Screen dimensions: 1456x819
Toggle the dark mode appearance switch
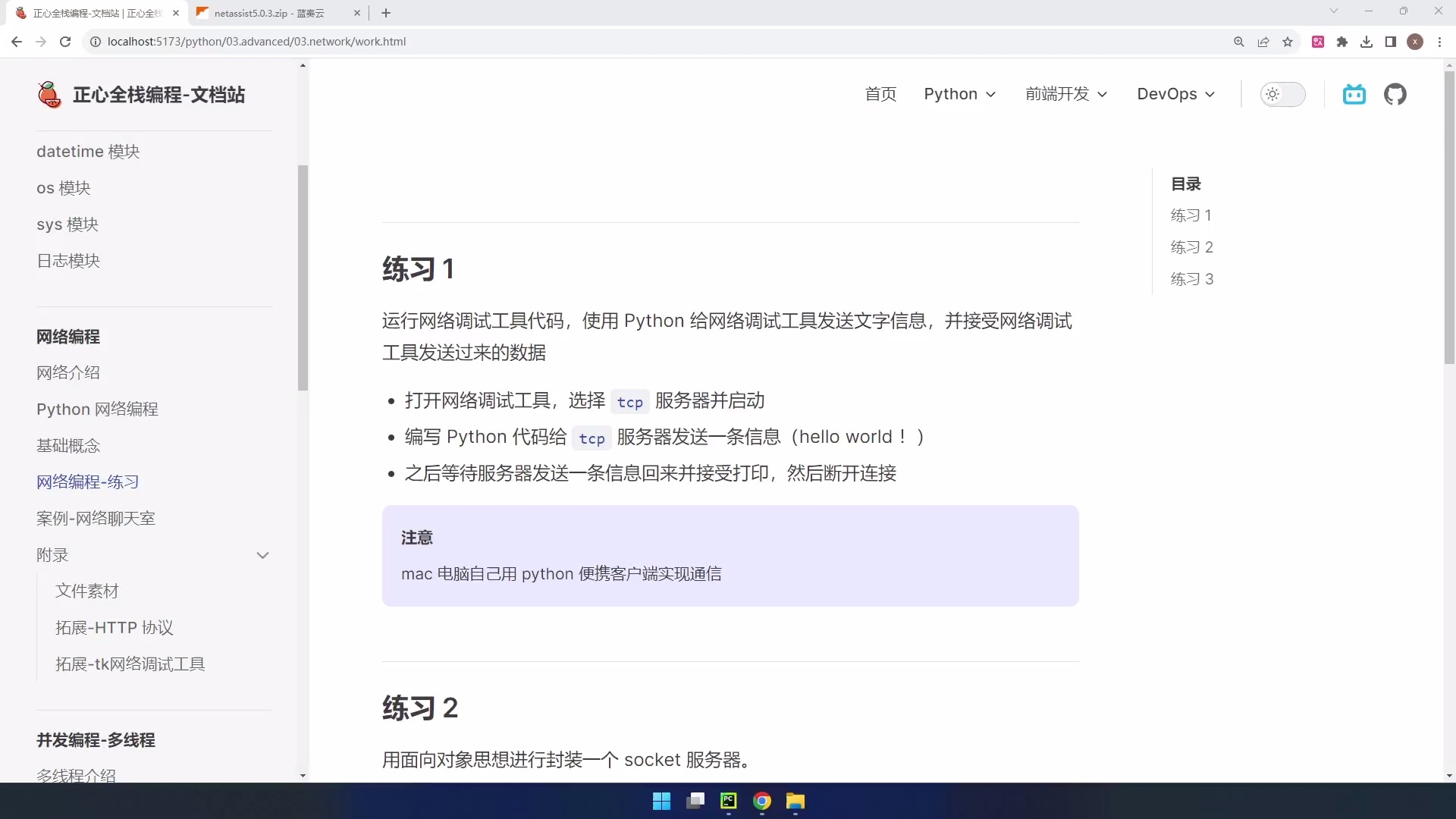coord(1282,94)
